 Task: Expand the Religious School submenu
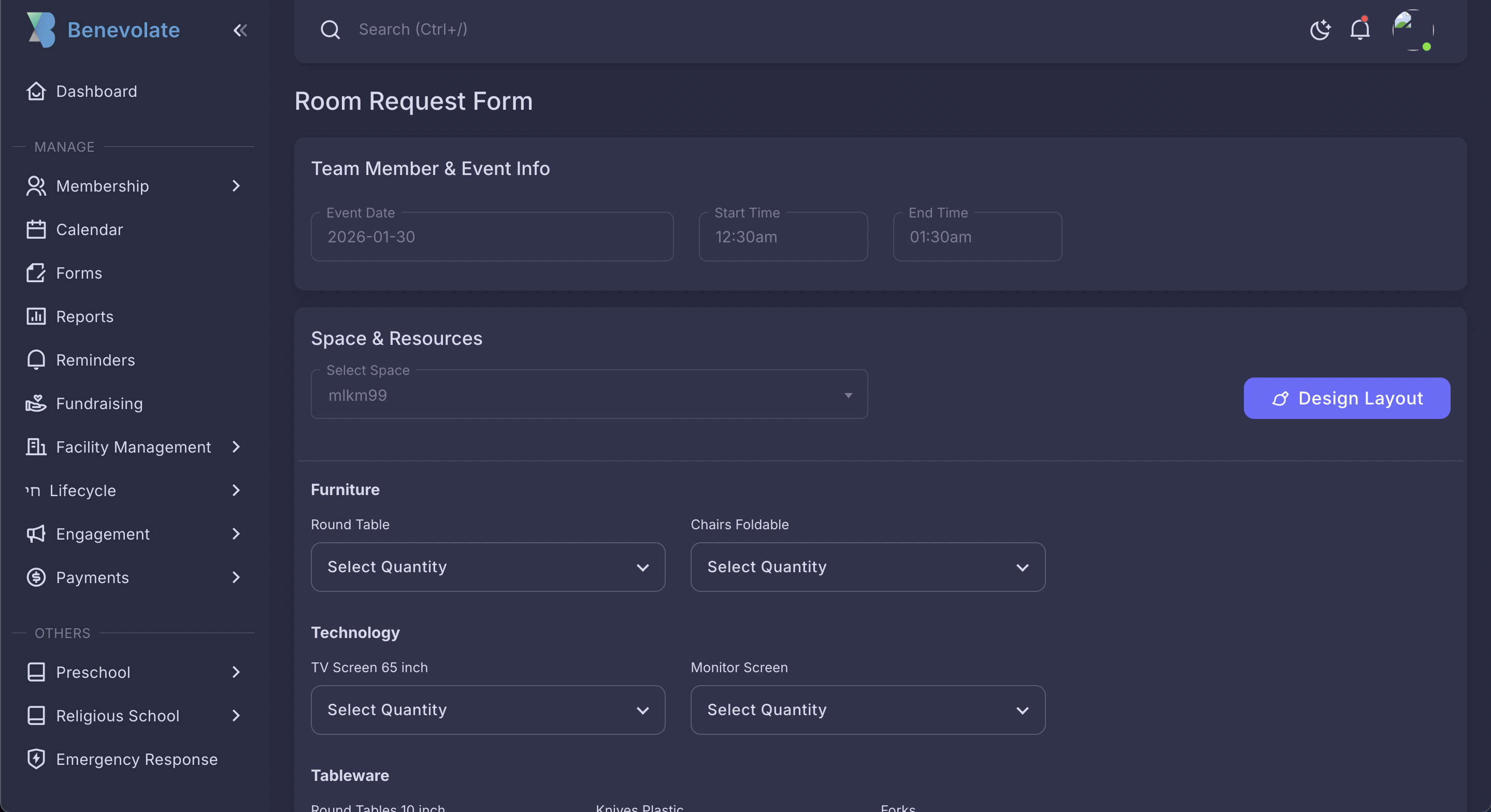tap(235, 716)
